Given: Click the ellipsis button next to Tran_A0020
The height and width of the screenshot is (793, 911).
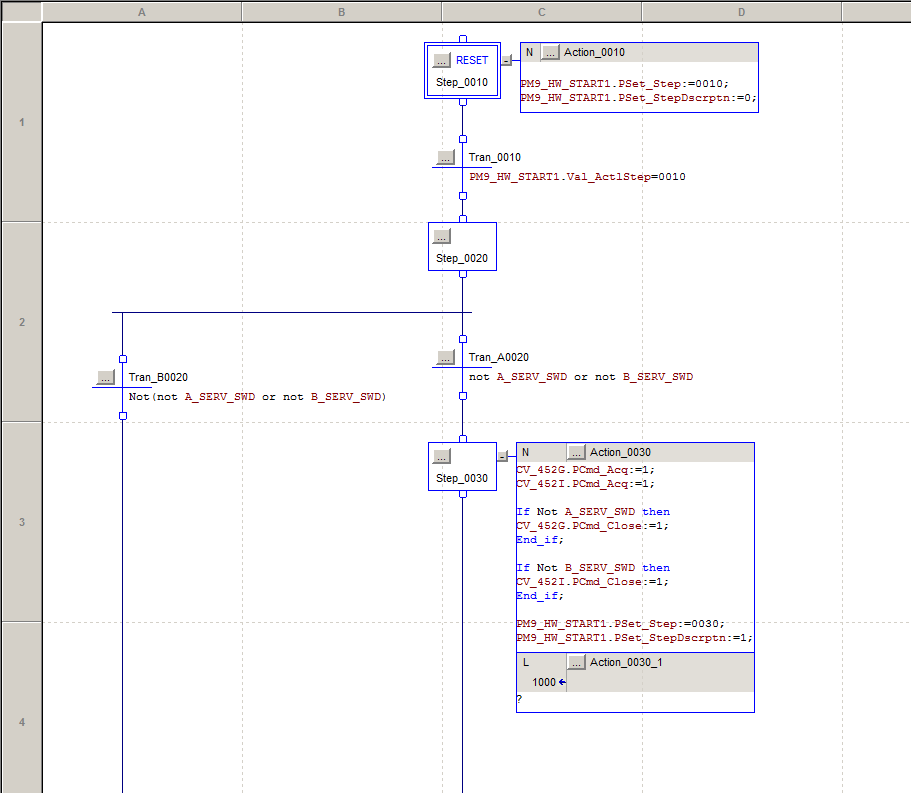Looking at the screenshot, I should click(446, 357).
